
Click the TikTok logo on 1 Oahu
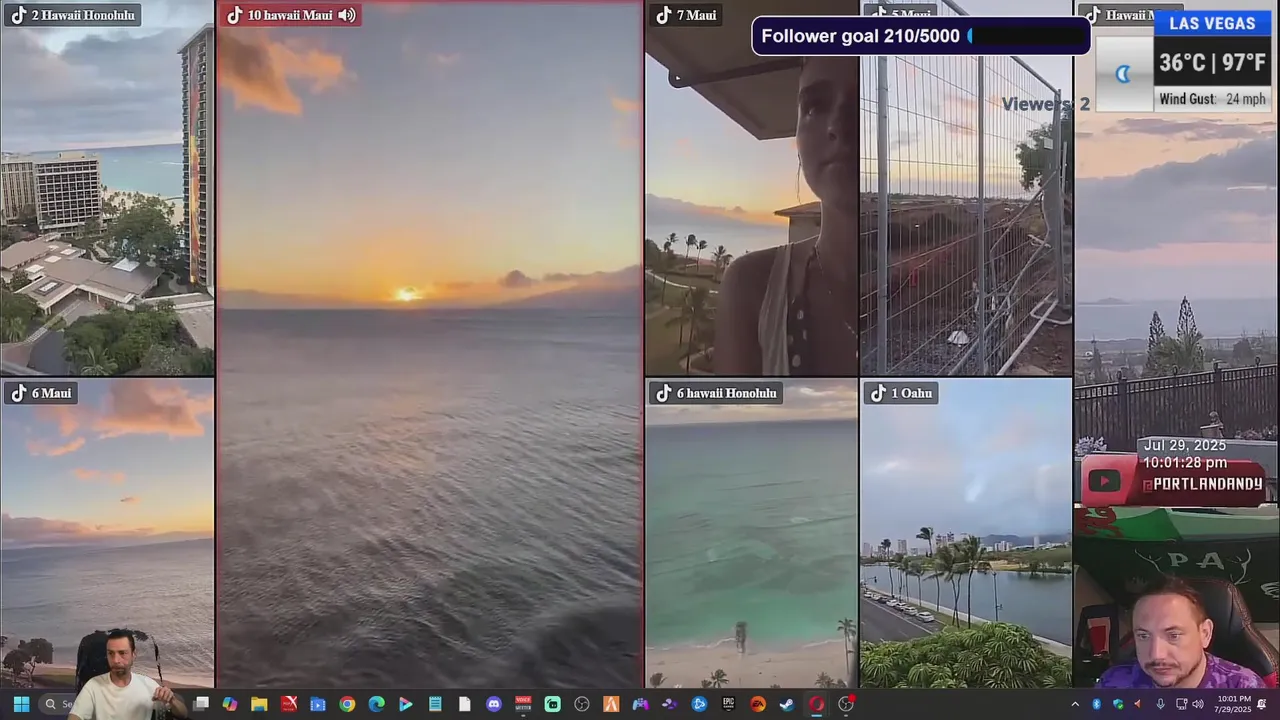(878, 393)
